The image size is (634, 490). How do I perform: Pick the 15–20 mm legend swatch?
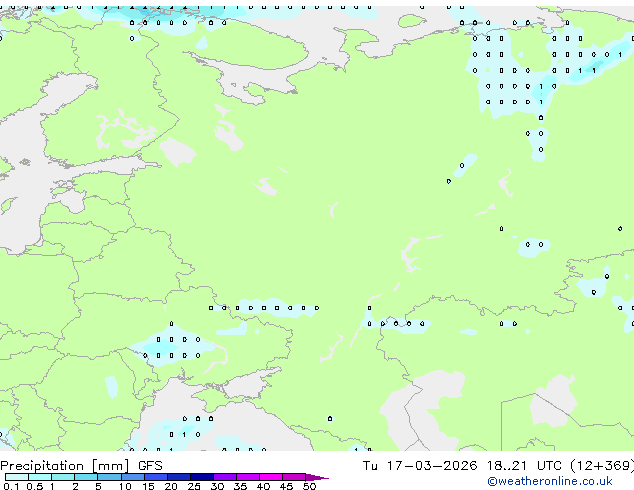[155, 477]
